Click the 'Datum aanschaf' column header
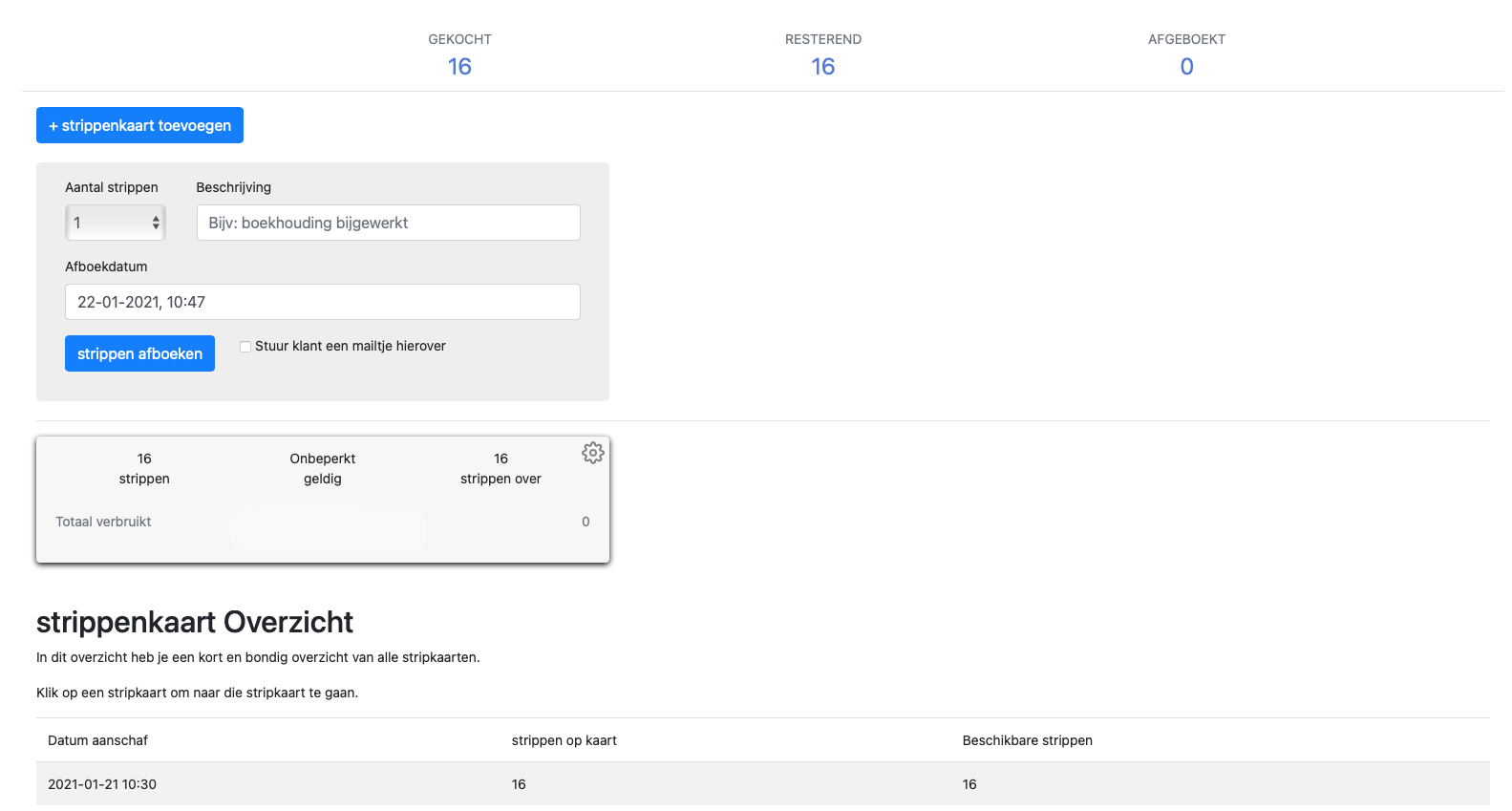This screenshot has width=1512, height=811. [97, 740]
